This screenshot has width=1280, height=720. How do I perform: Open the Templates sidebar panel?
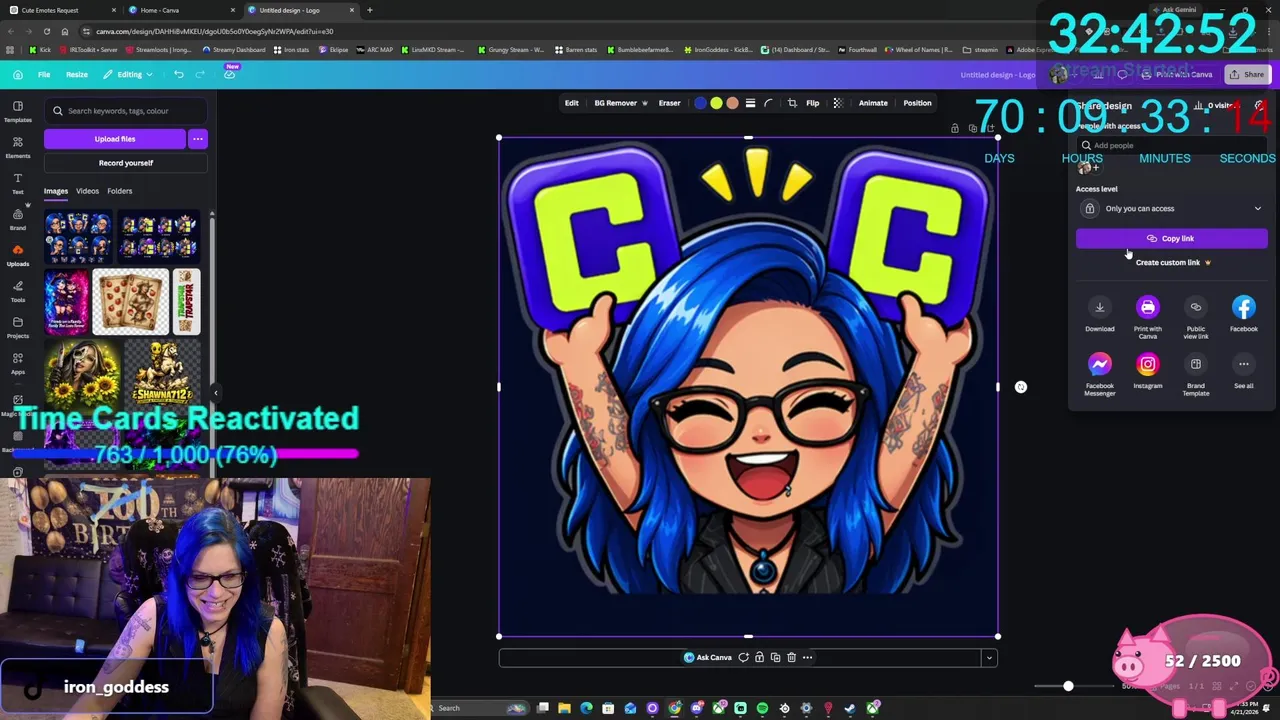17,111
